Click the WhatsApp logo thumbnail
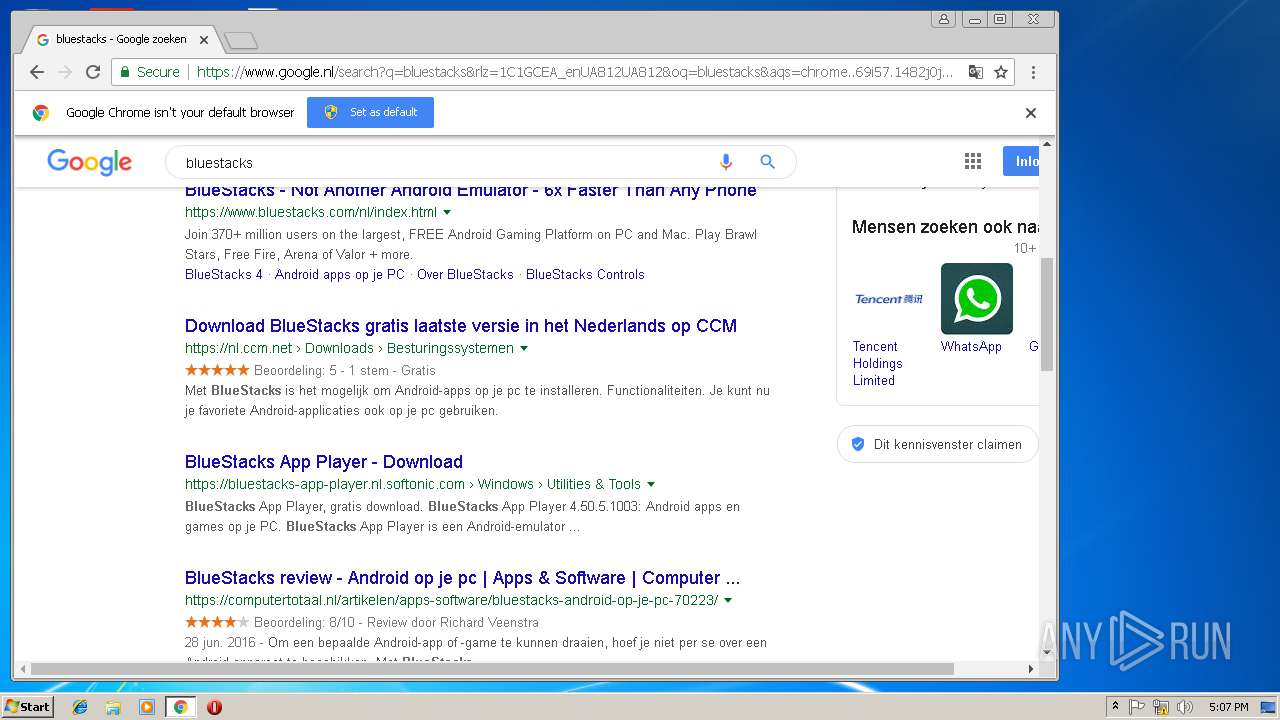The height and width of the screenshot is (720, 1280). coord(976,299)
